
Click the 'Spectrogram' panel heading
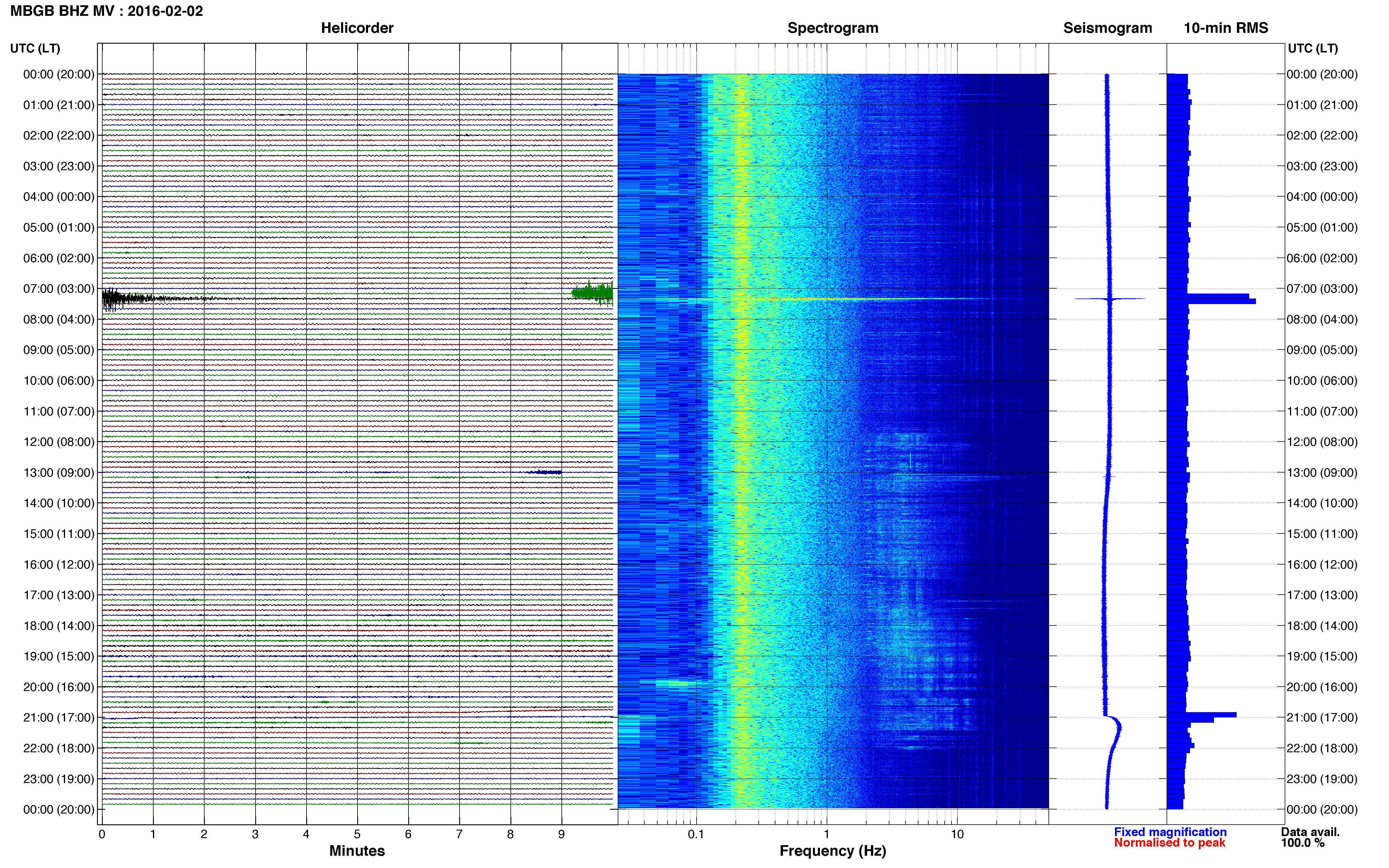click(x=833, y=28)
